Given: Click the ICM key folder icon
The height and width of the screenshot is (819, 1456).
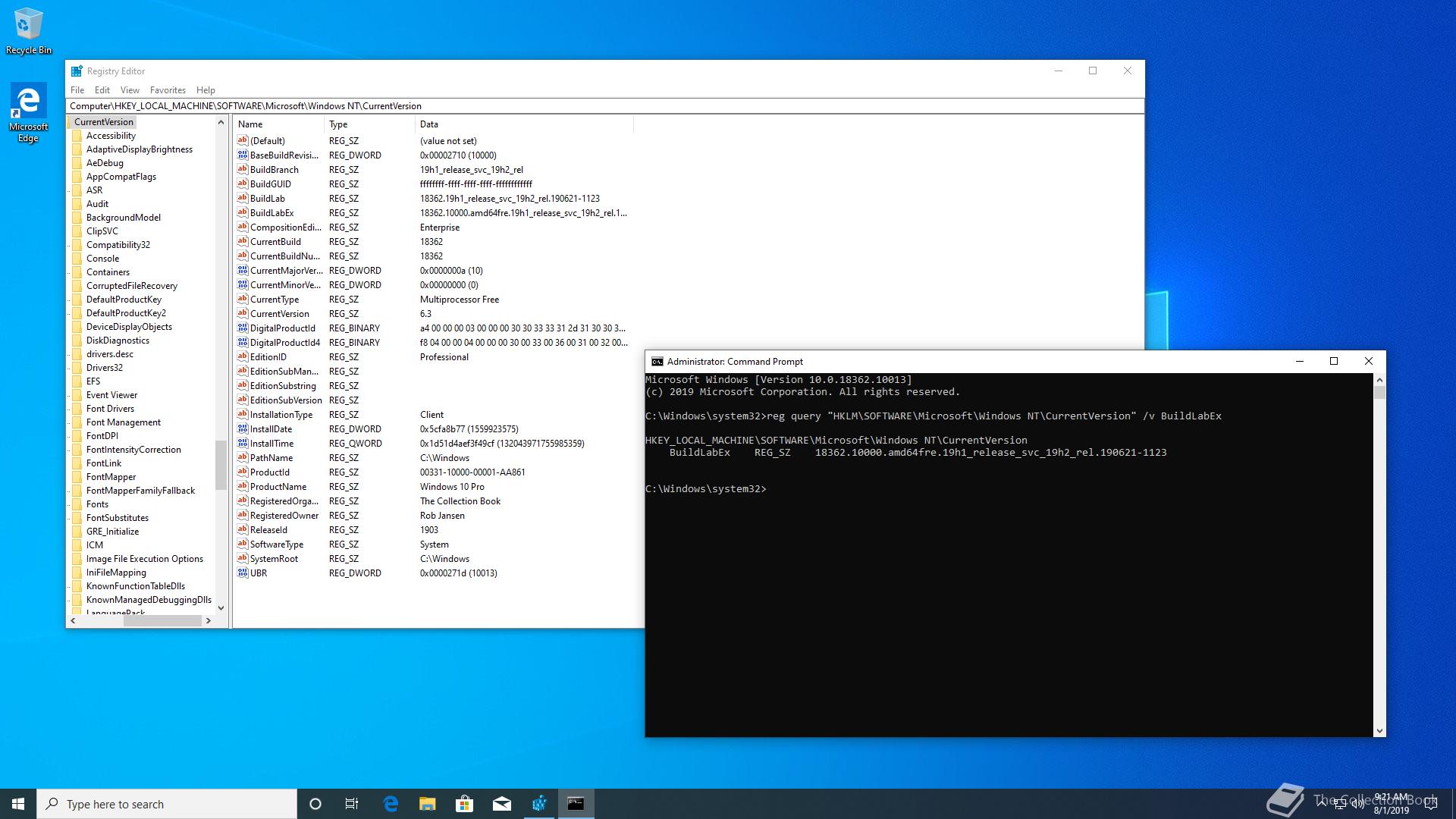Looking at the screenshot, I should click(x=77, y=545).
